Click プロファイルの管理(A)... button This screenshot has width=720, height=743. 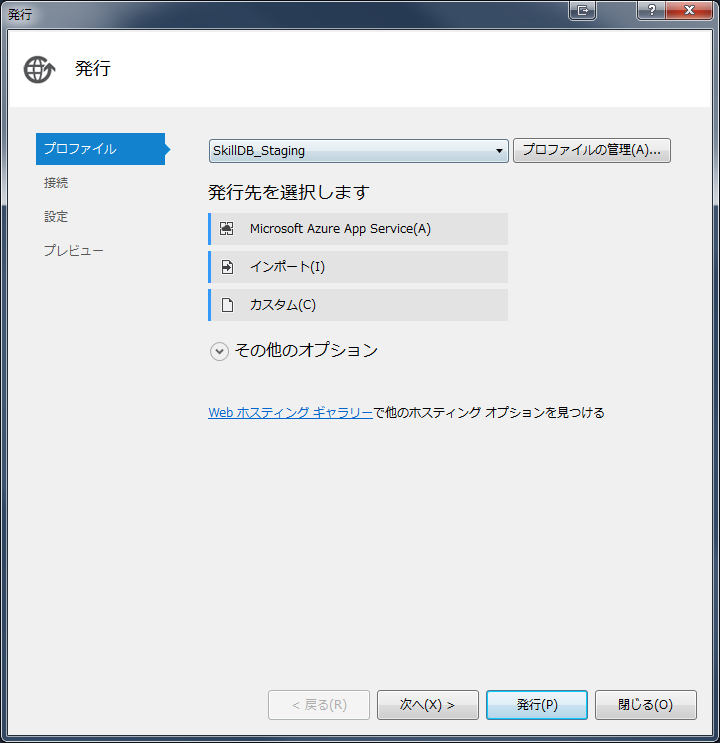point(592,151)
